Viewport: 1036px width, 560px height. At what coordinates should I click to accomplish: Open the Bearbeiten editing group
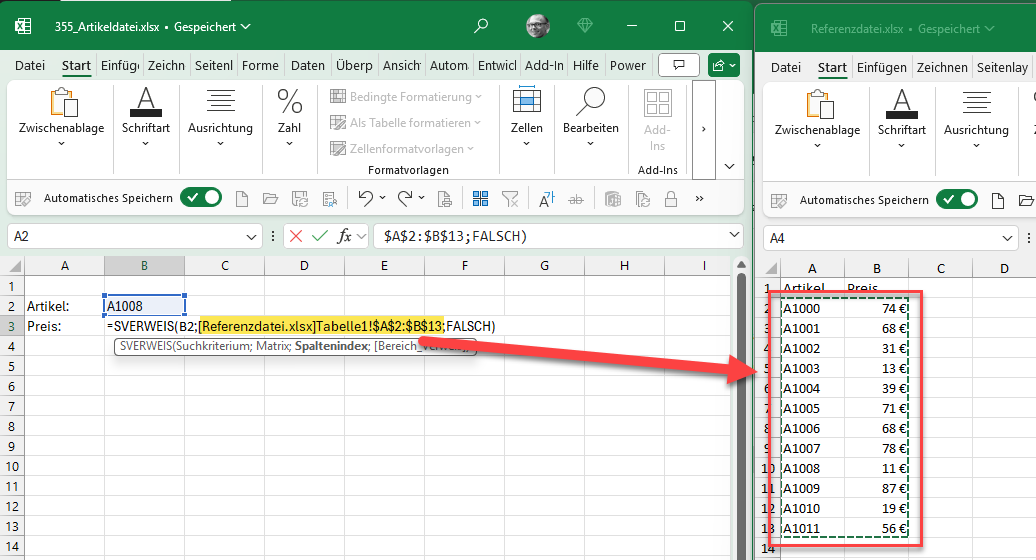[x=590, y=116]
